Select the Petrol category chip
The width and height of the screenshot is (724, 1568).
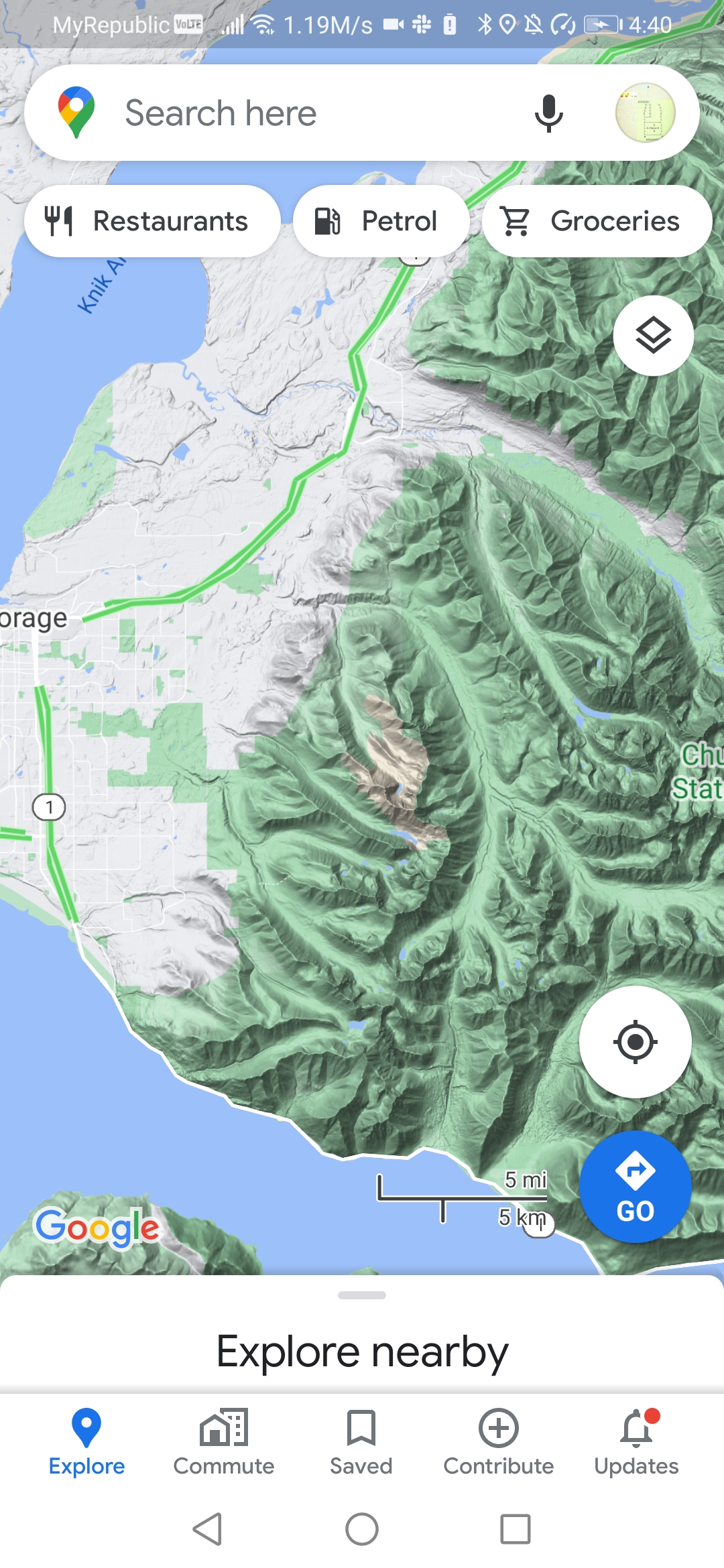[381, 221]
